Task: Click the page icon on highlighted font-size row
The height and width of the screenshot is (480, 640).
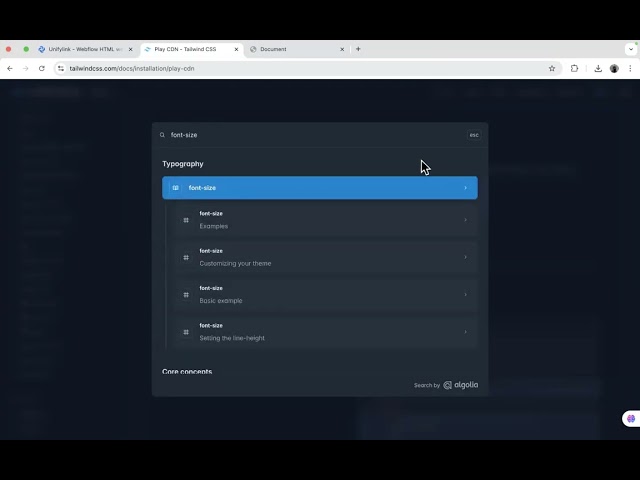Action: click(176, 188)
